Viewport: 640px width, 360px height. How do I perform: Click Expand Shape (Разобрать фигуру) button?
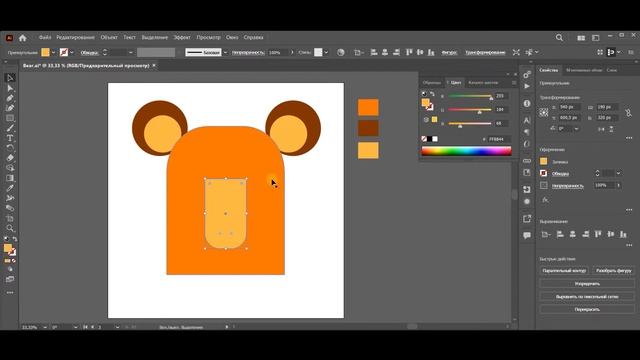coord(613,271)
